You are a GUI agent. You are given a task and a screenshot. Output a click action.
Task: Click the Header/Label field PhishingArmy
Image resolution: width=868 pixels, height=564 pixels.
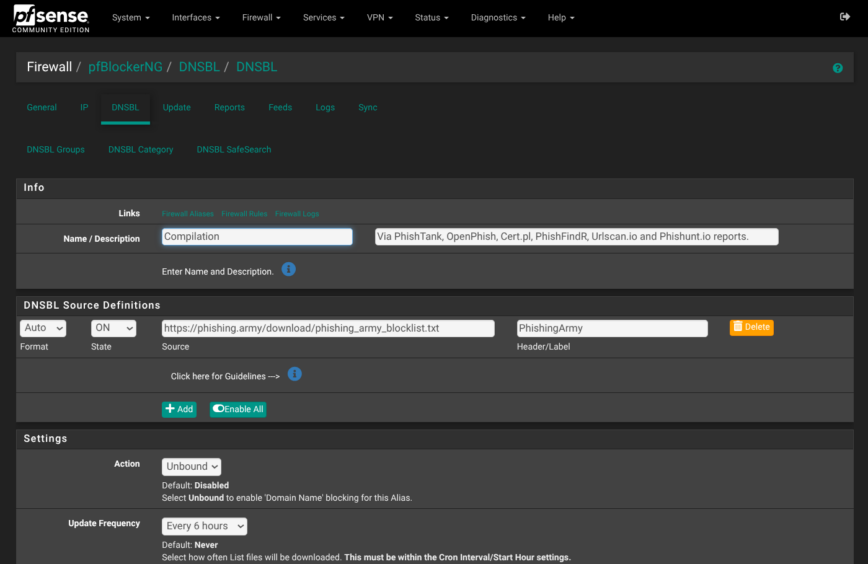point(612,328)
